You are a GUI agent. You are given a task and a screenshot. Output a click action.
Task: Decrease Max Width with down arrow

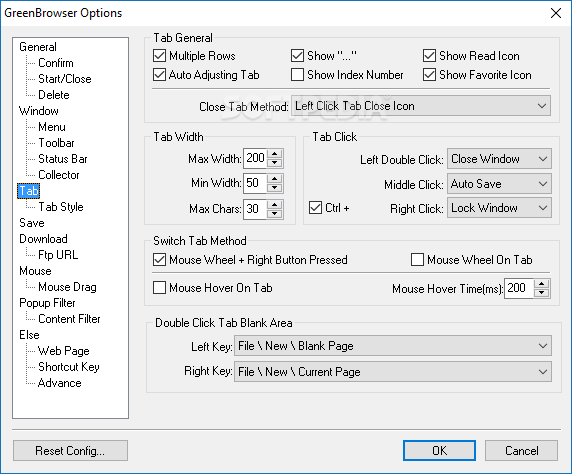click(x=275, y=163)
